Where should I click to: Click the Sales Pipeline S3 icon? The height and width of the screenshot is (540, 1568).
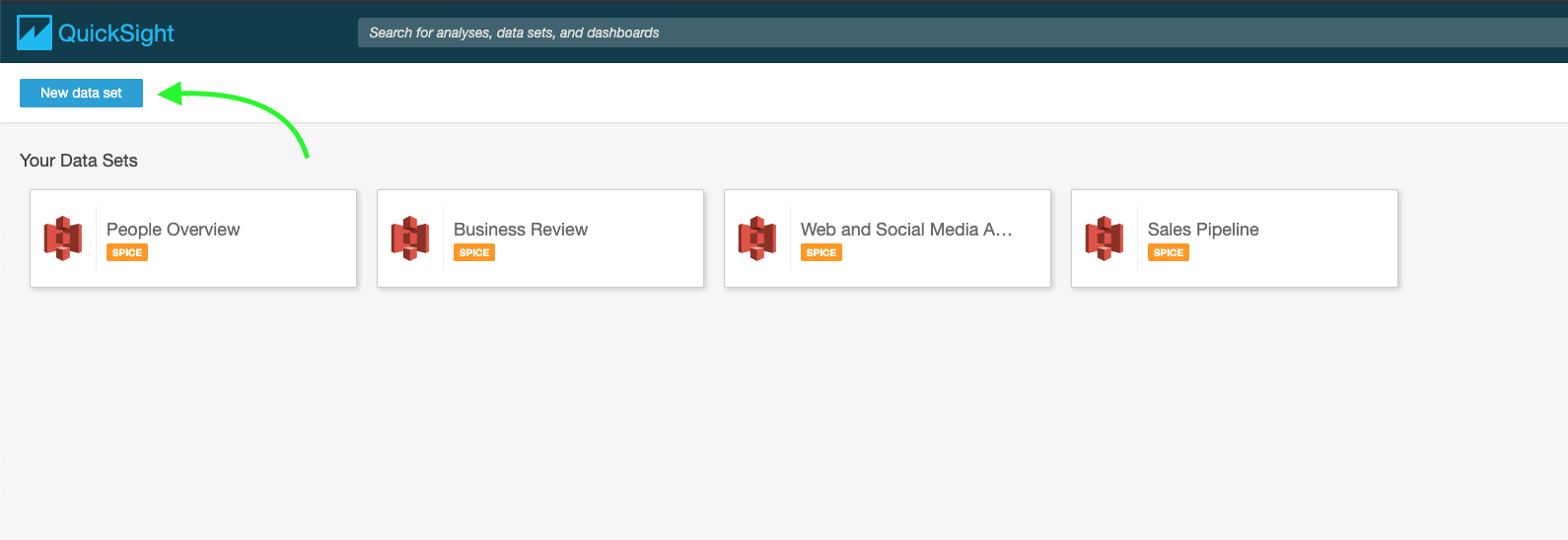click(x=1105, y=238)
